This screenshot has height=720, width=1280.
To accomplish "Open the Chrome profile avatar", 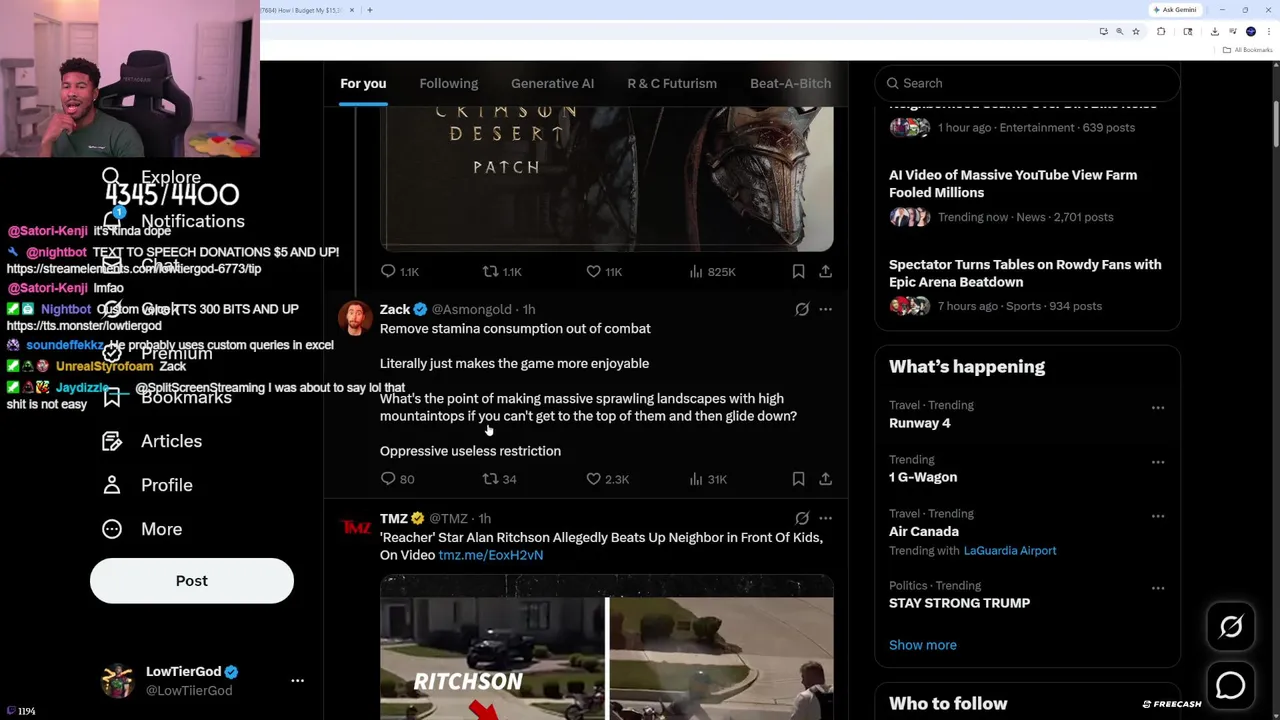I will [1250, 31].
